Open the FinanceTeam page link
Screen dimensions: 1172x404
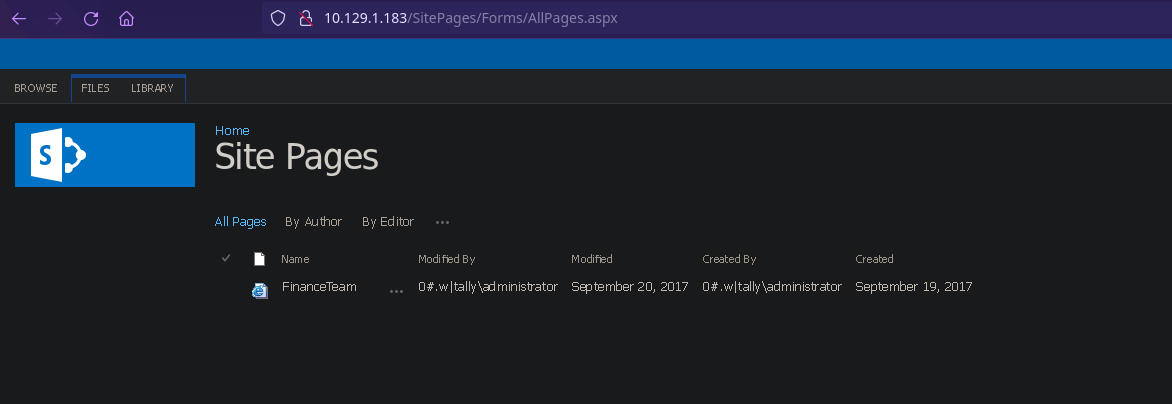tap(319, 287)
